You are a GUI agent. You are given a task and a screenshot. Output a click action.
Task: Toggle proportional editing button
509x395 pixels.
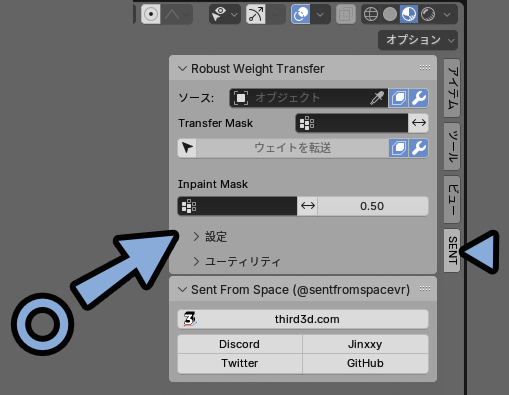point(151,14)
